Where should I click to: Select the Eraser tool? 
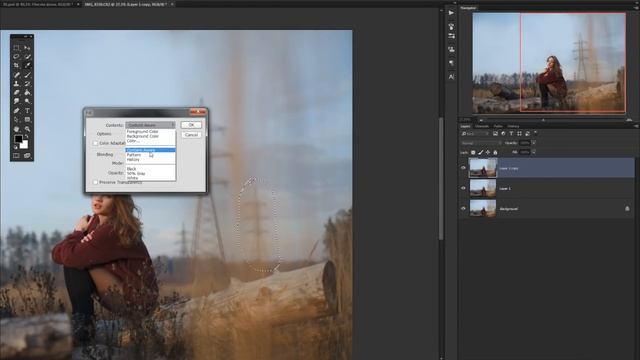(x=16, y=92)
